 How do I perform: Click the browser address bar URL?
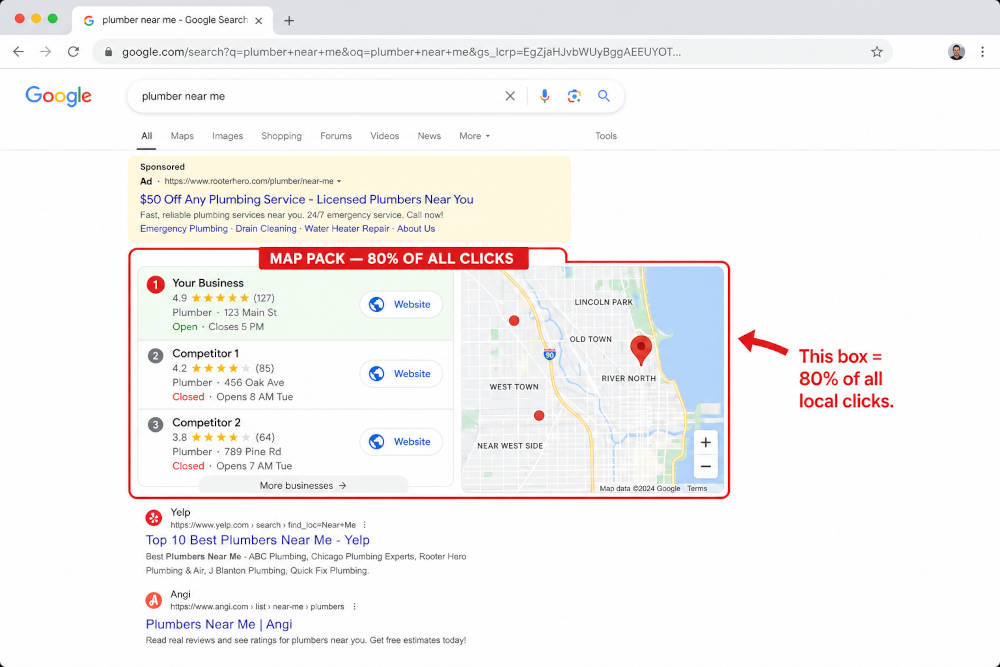[x=401, y=52]
